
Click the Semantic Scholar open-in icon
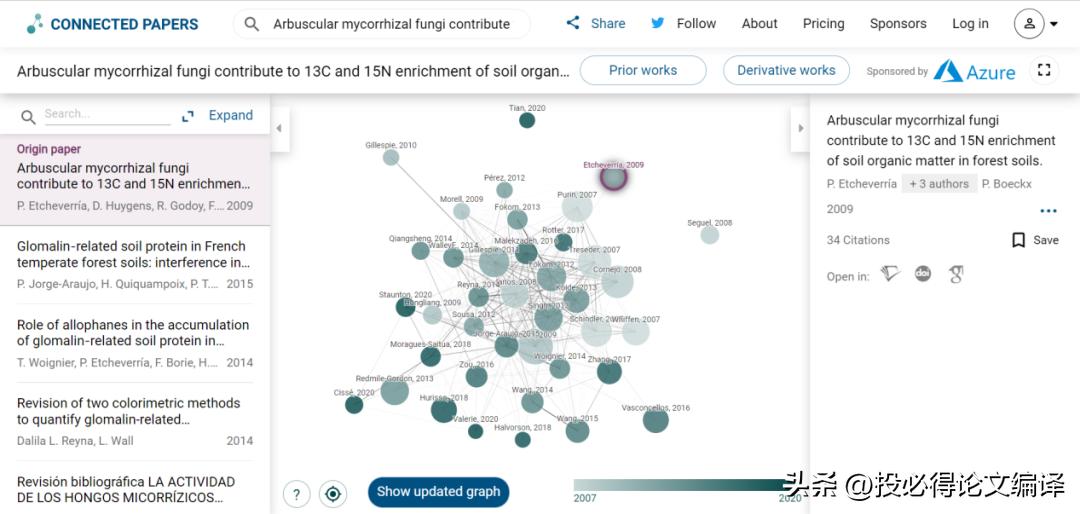890,274
